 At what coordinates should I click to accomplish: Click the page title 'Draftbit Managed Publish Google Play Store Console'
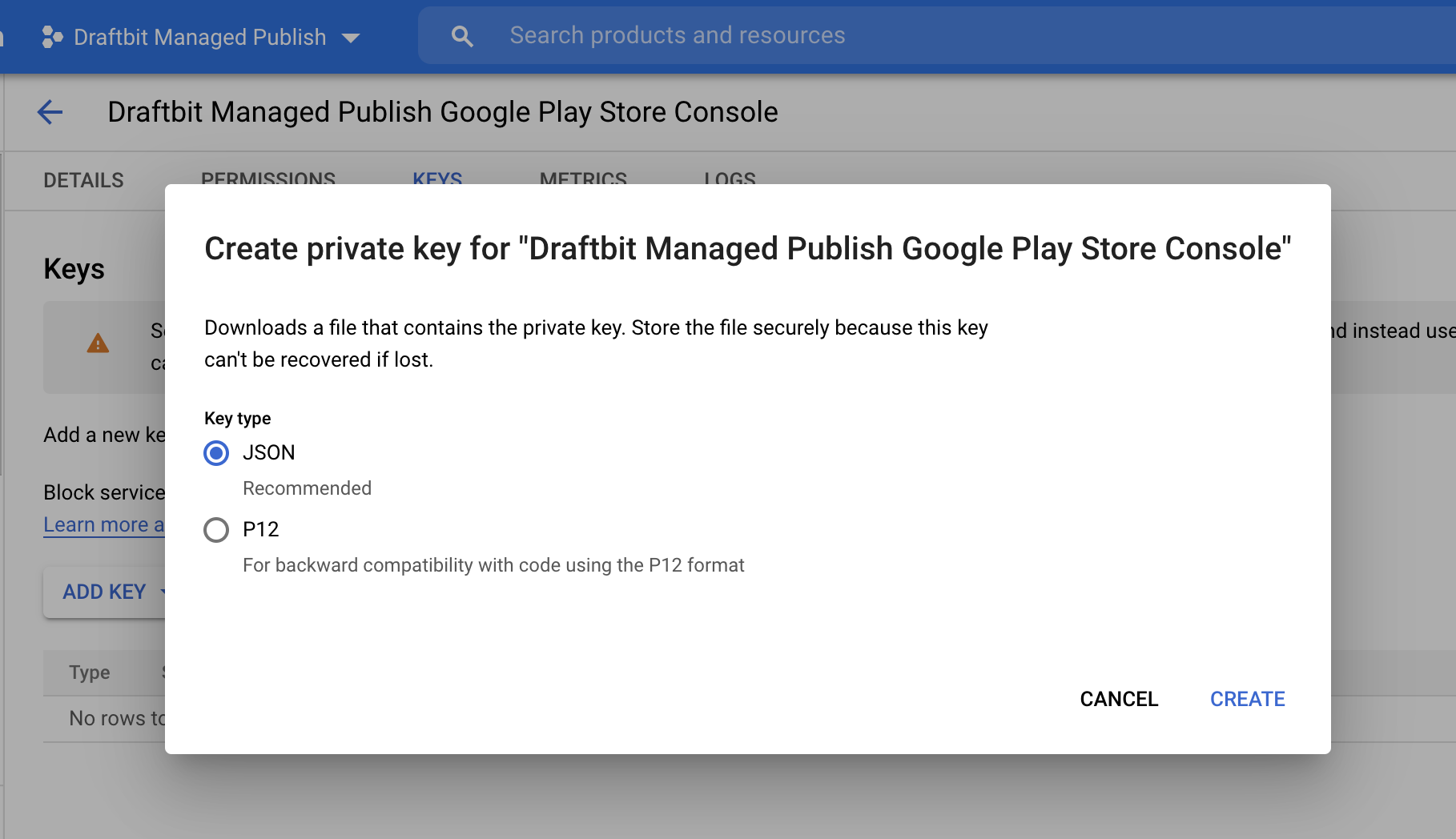click(443, 112)
